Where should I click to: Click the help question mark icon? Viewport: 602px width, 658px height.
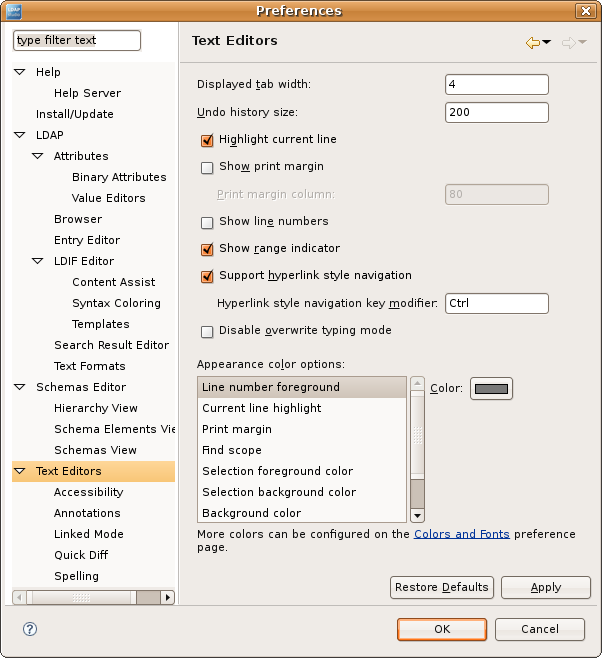point(30,629)
